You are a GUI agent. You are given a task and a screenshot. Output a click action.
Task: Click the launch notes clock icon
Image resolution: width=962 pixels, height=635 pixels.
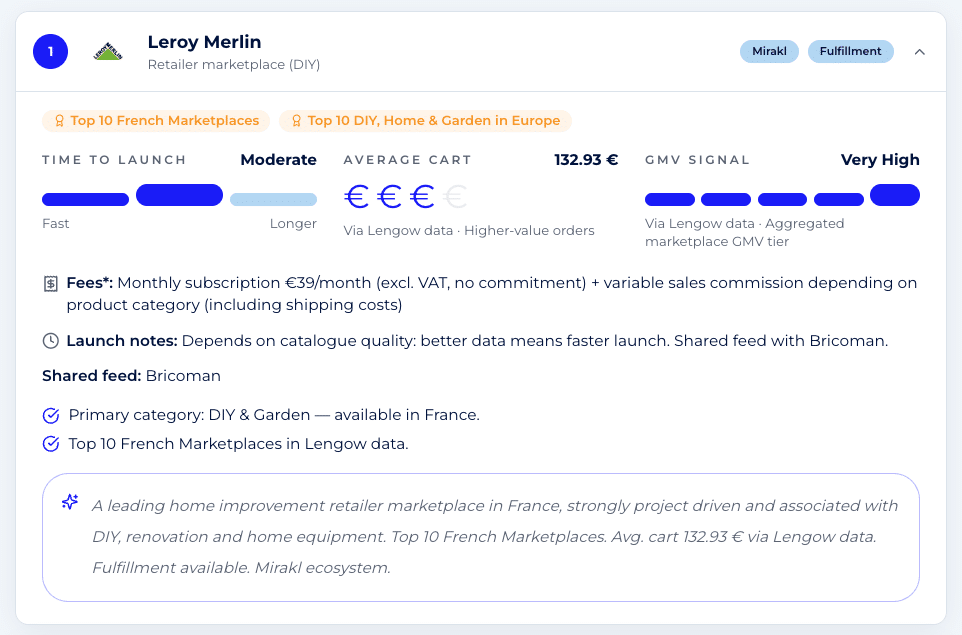click(51, 341)
